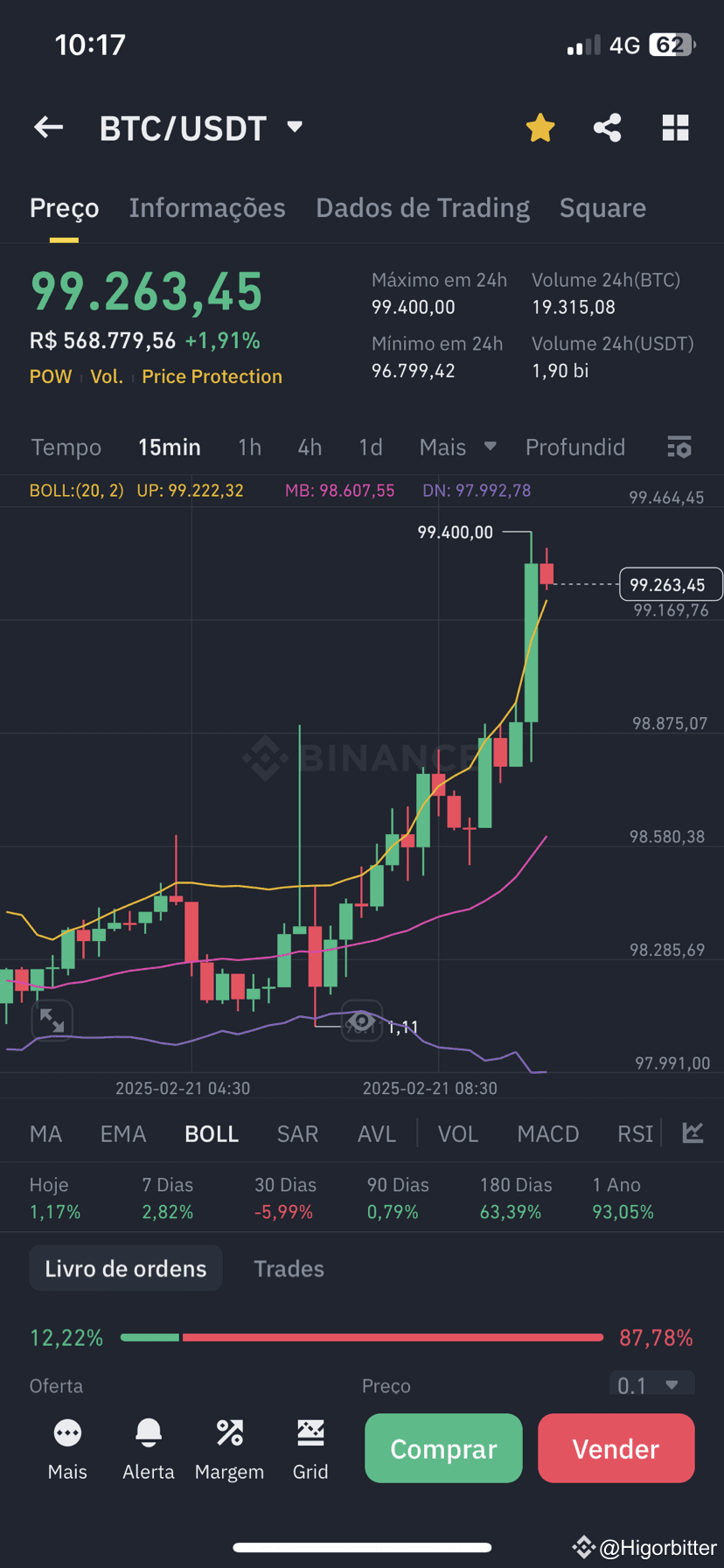Tap the main 99.263,45 price
Screen dimensions: 724x1568
(146, 291)
